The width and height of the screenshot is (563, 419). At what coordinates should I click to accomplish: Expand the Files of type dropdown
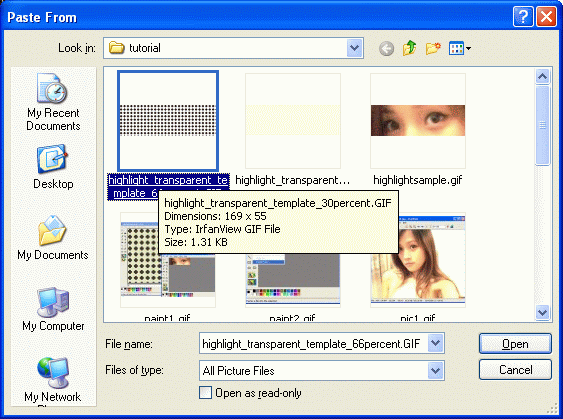coord(436,370)
